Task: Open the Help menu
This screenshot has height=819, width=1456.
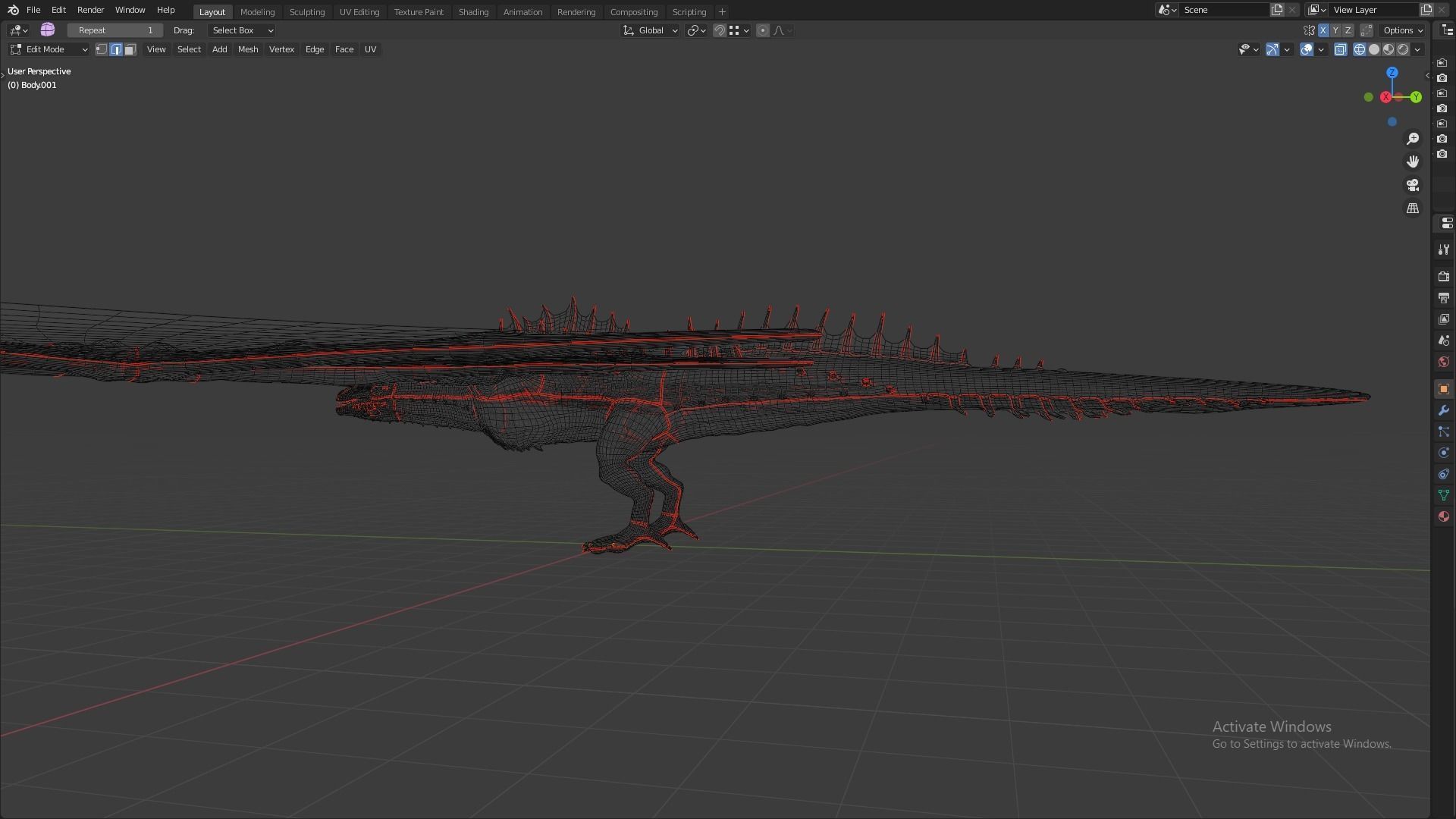Action: click(x=165, y=10)
